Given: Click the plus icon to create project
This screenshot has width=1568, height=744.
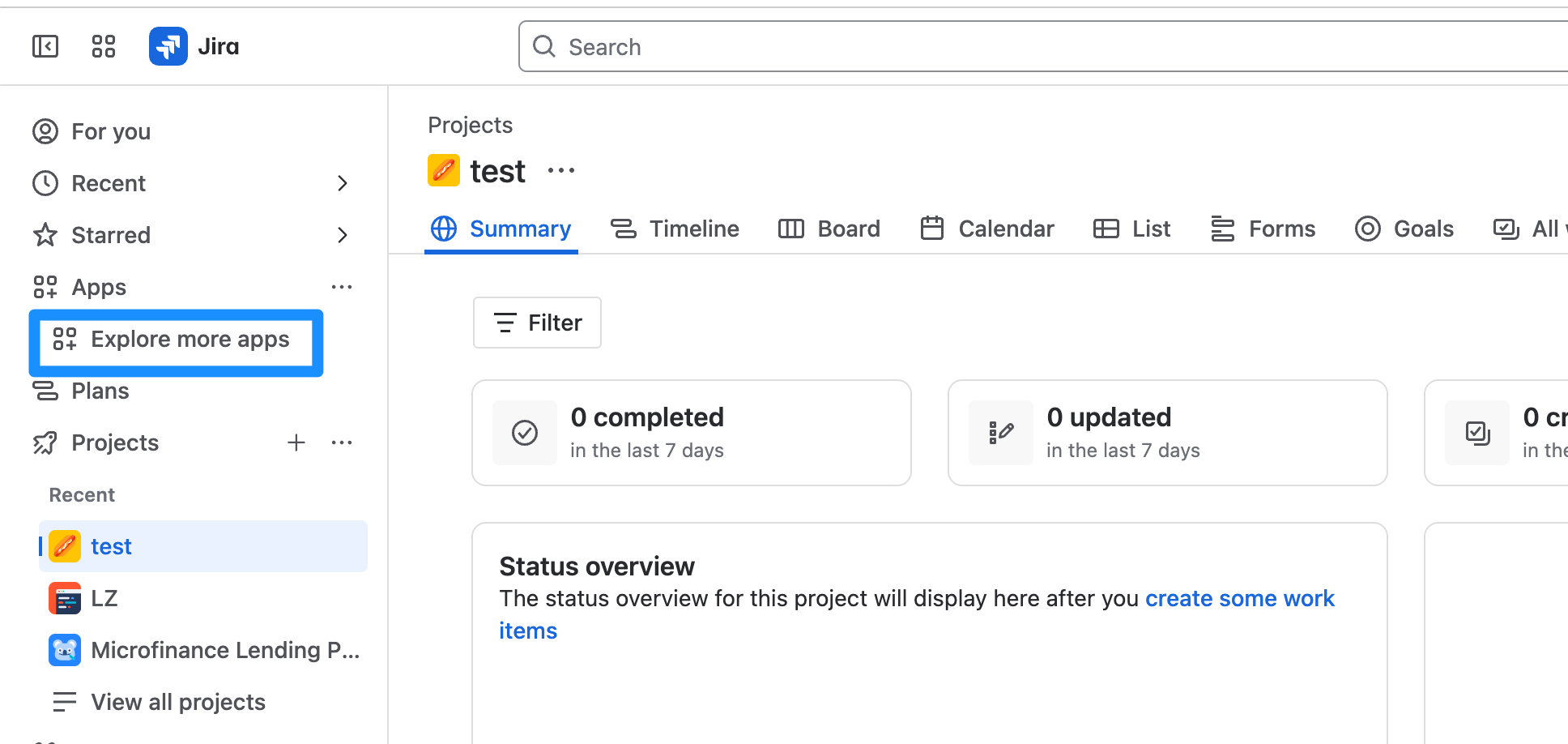Looking at the screenshot, I should [296, 443].
